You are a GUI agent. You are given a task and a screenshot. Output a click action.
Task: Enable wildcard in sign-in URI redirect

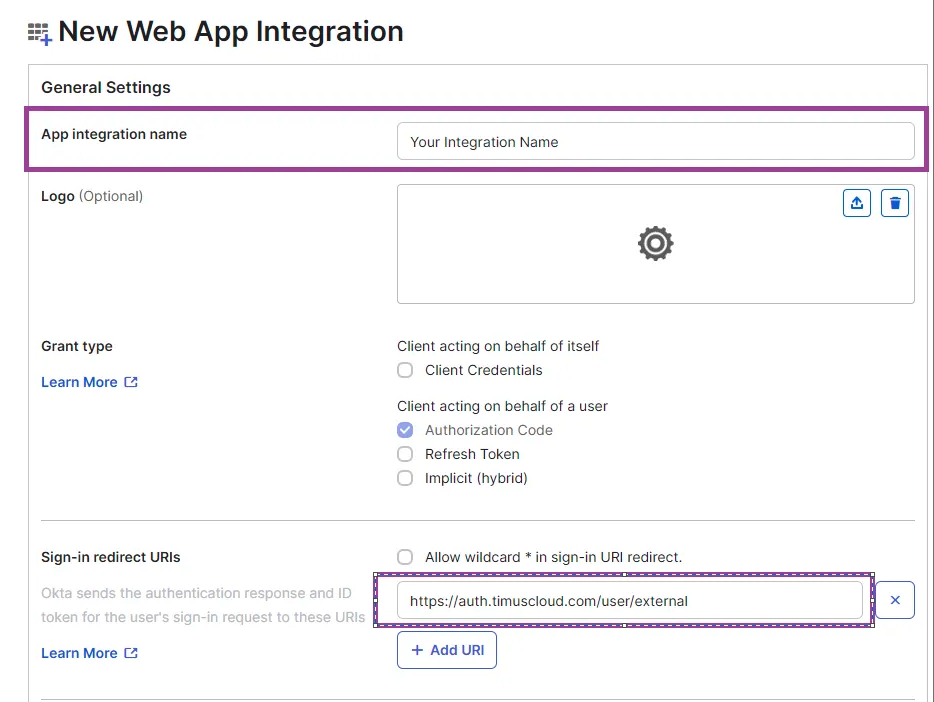(x=405, y=557)
